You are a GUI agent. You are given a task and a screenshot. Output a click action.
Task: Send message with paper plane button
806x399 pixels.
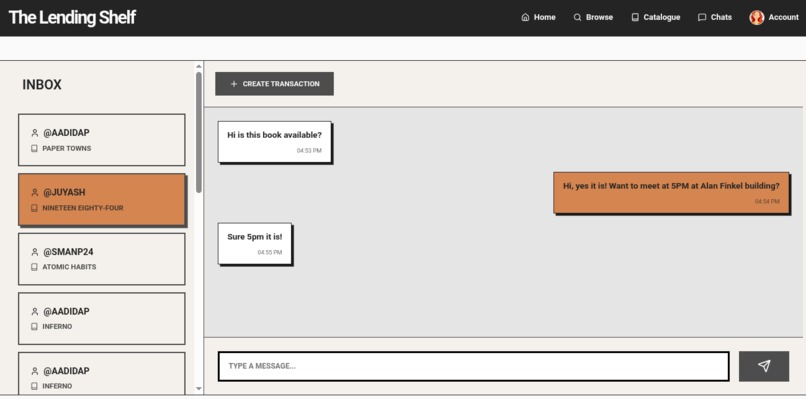coord(764,366)
